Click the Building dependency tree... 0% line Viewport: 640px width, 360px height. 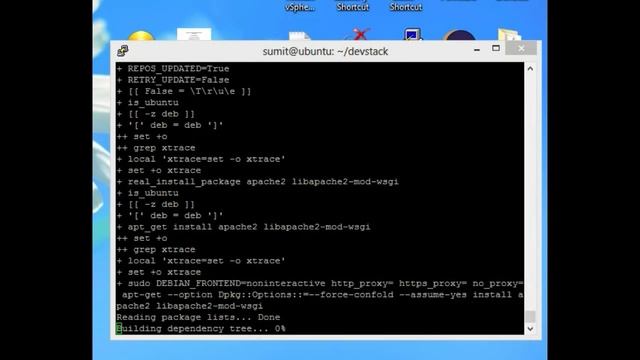(201, 329)
